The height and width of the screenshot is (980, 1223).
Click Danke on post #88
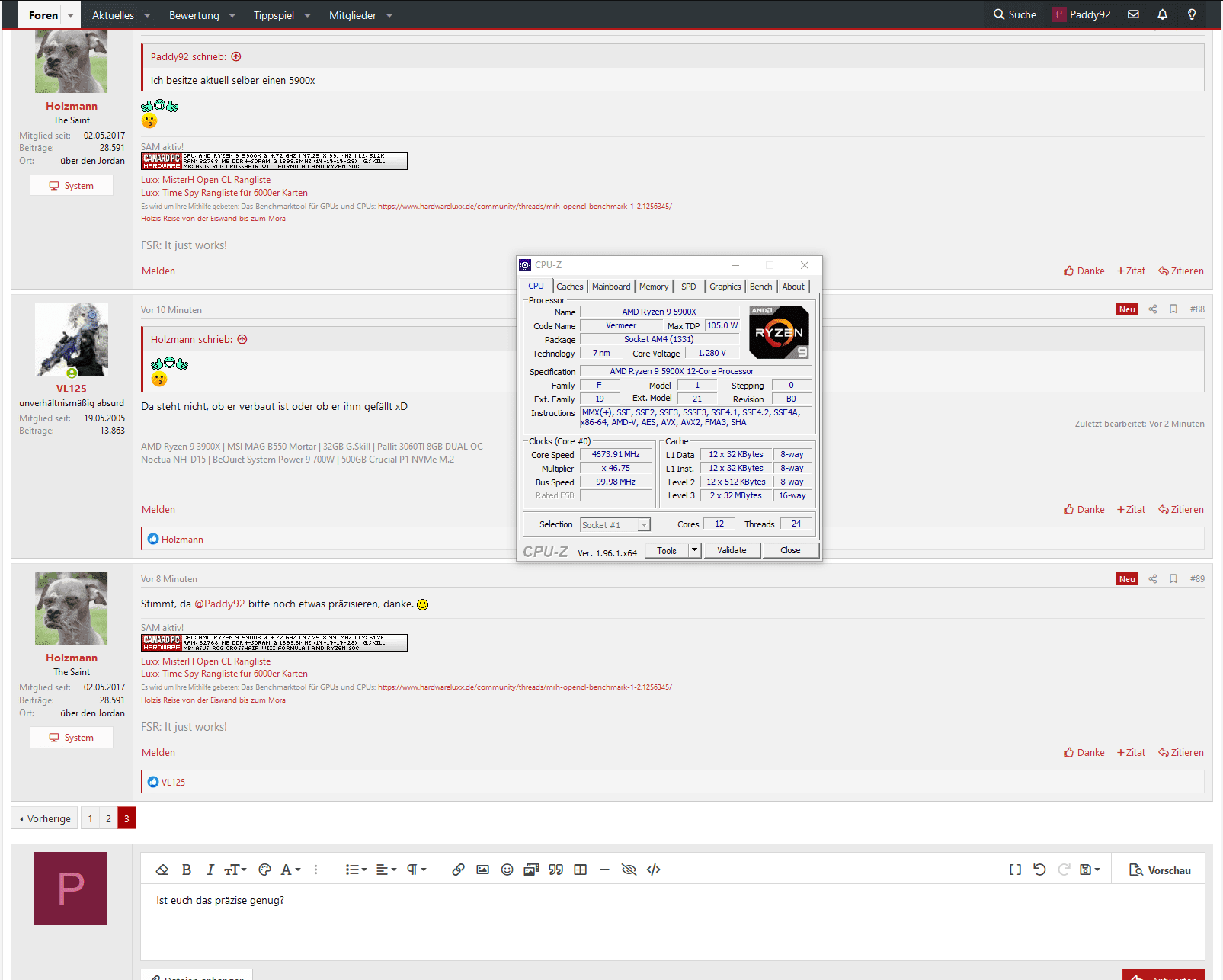[x=1084, y=510]
